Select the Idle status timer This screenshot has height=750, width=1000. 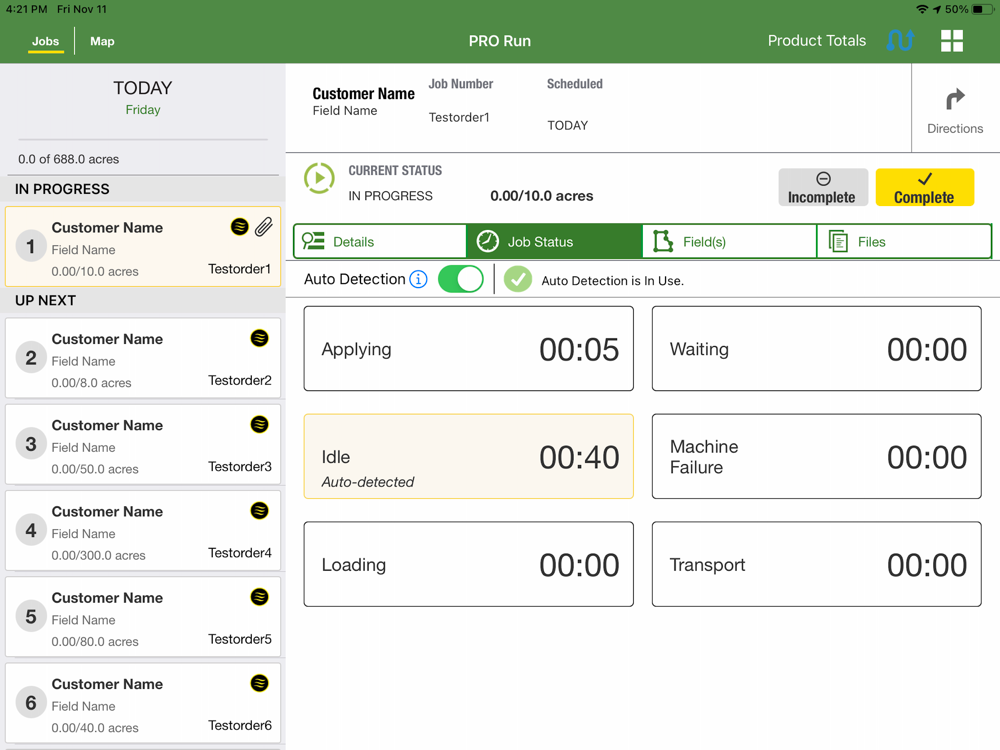469,457
